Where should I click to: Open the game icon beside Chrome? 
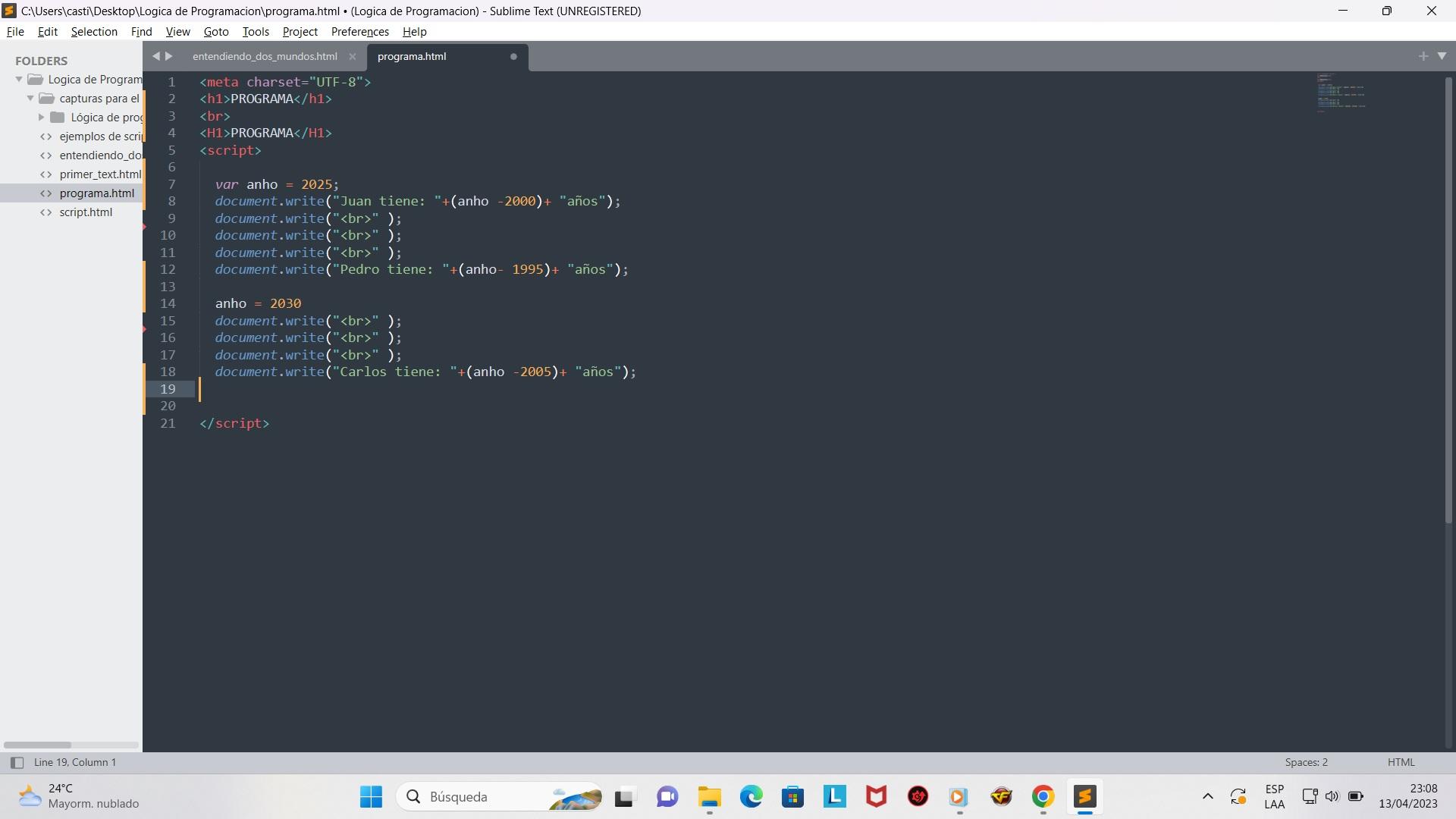1002,797
